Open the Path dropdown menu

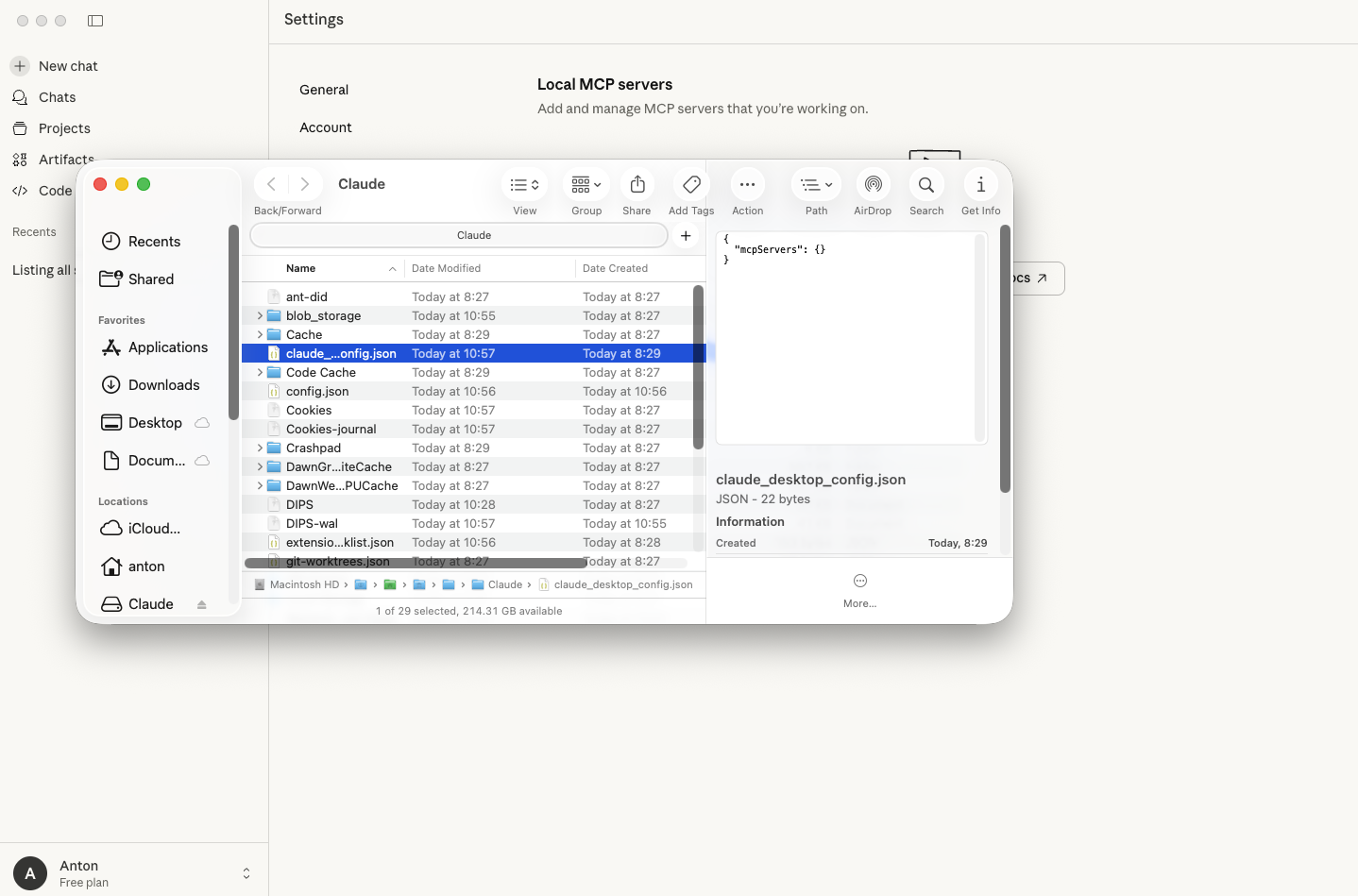click(816, 185)
